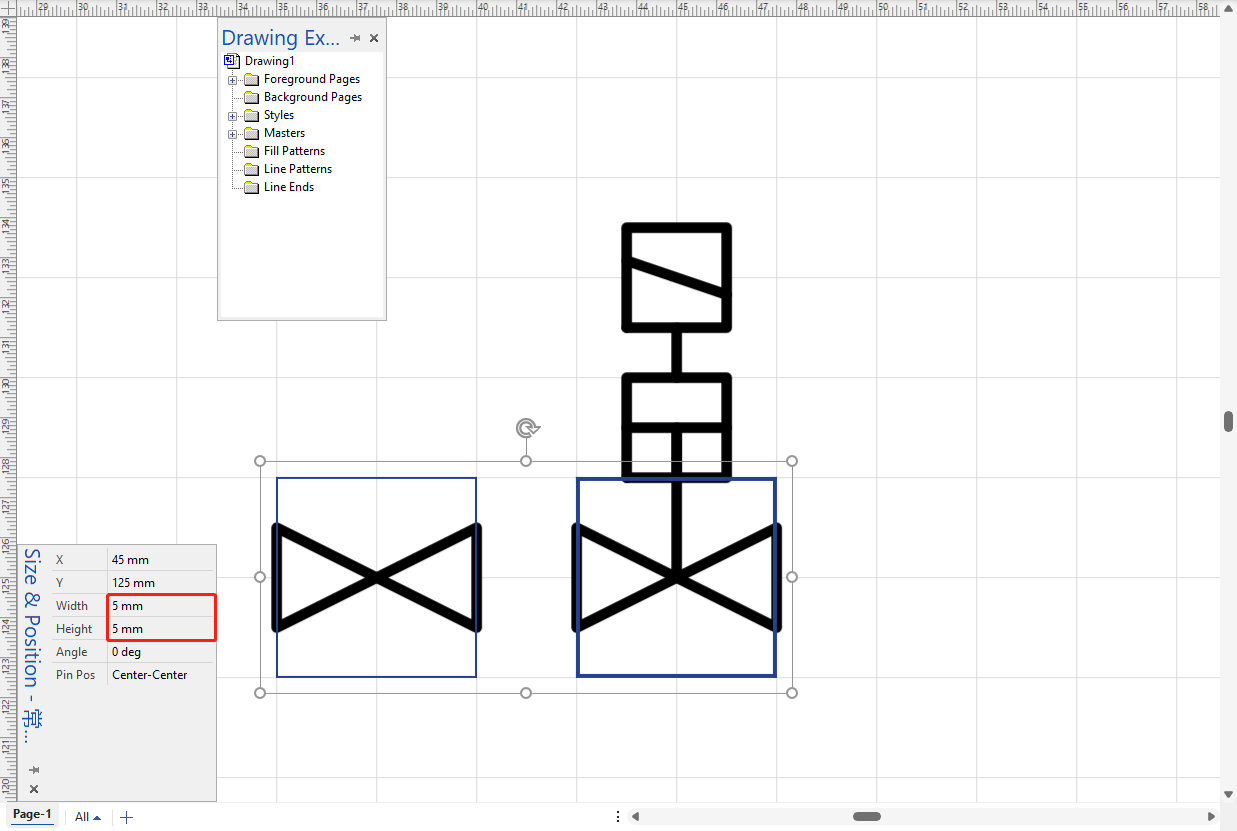
Task: Close the Drawing Explorer window
Action: click(x=374, y=38)
